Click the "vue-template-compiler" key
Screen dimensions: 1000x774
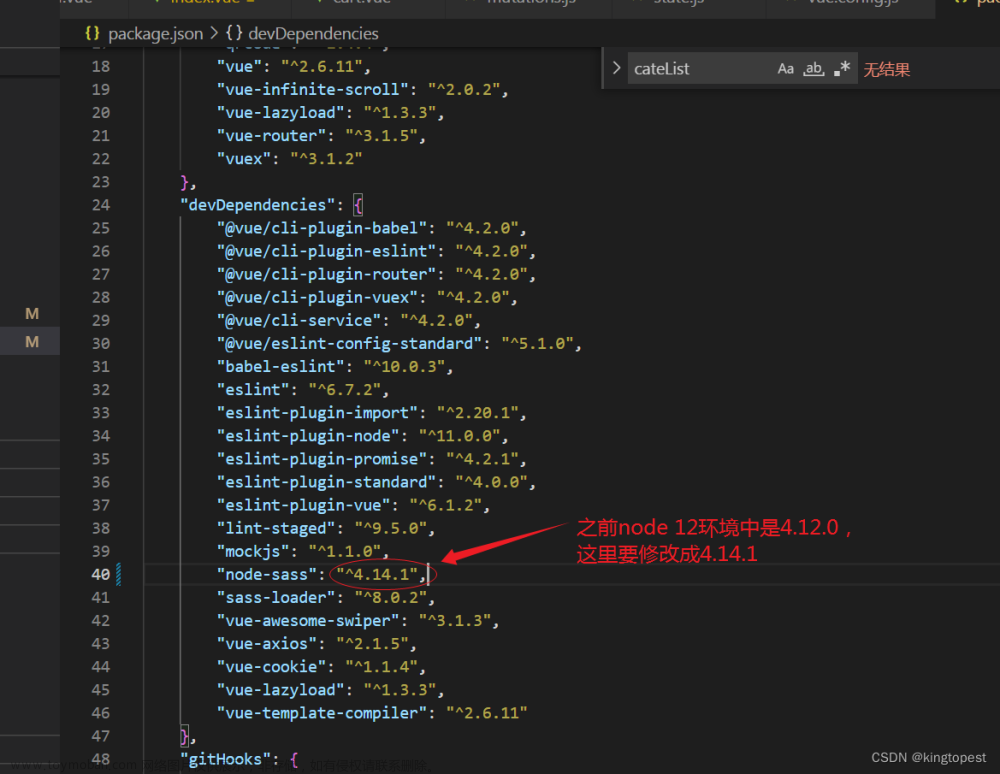(322, 713)
